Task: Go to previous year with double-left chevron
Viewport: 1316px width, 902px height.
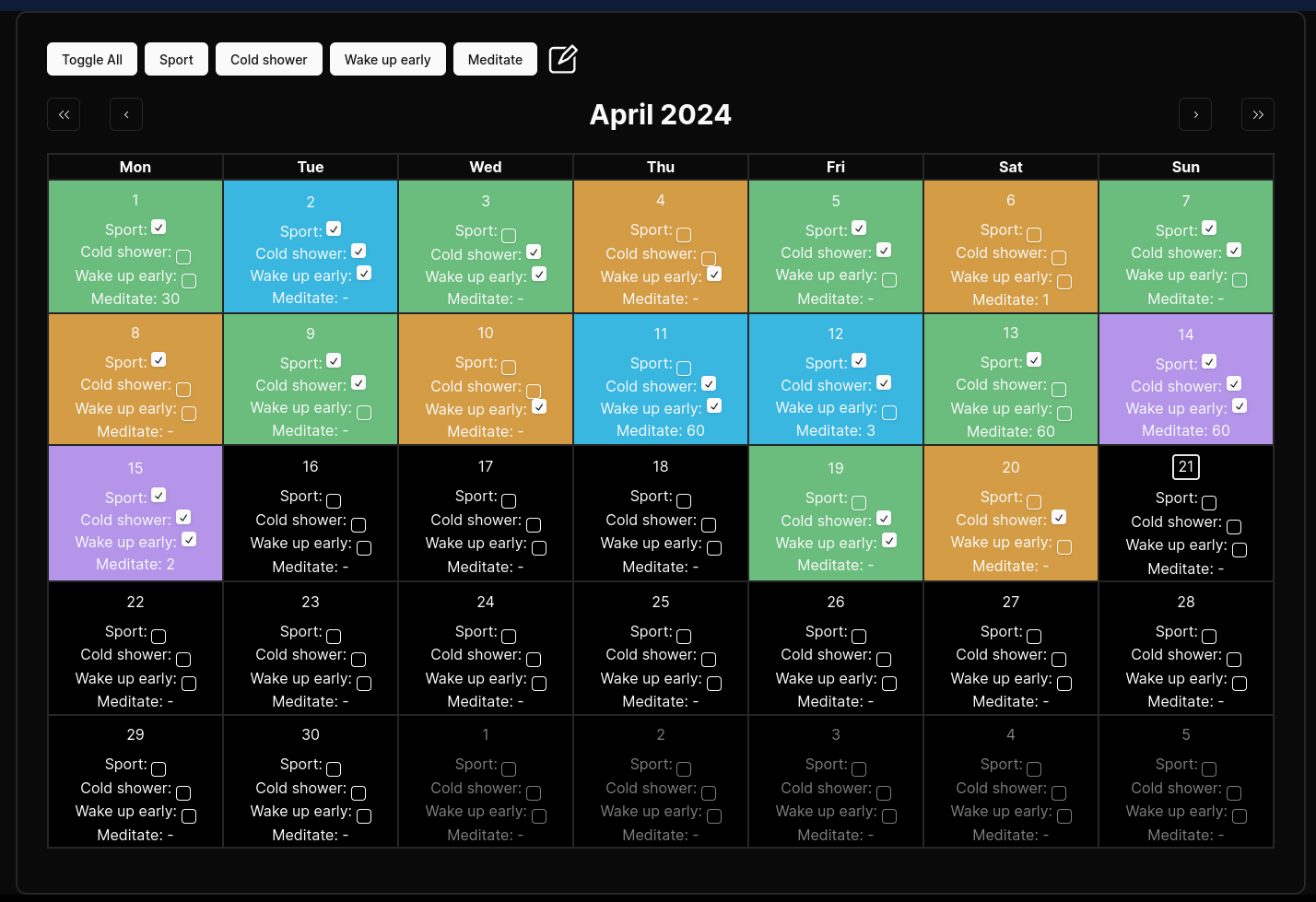Action: [x=64, y=114]
